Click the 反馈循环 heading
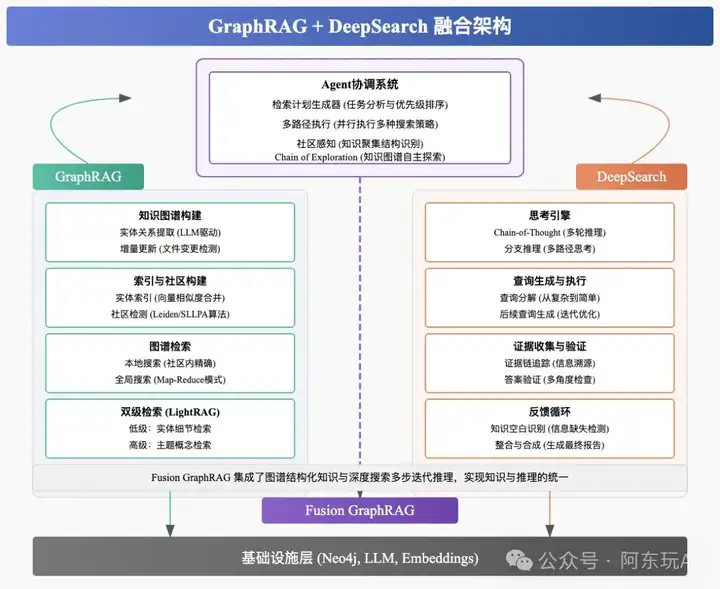This screenshot has height=589, width=720. point(550,412)
